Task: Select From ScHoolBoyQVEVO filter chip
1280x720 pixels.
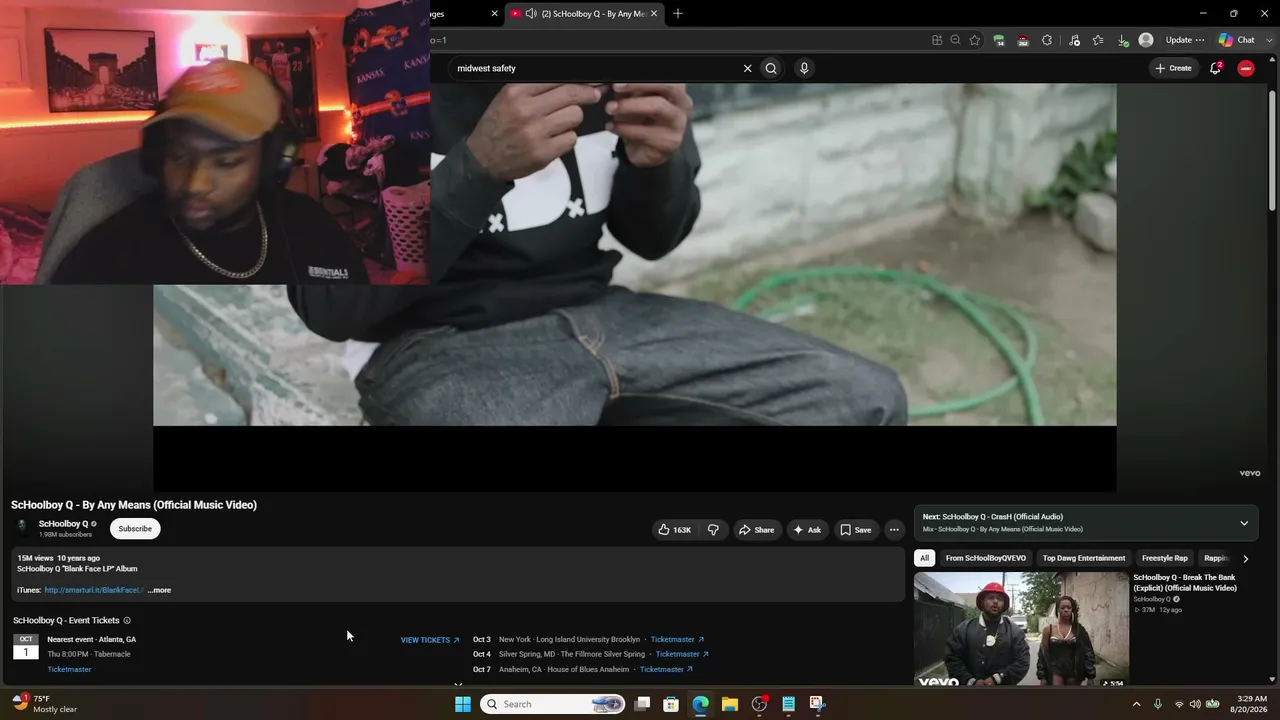Action: 986,558
